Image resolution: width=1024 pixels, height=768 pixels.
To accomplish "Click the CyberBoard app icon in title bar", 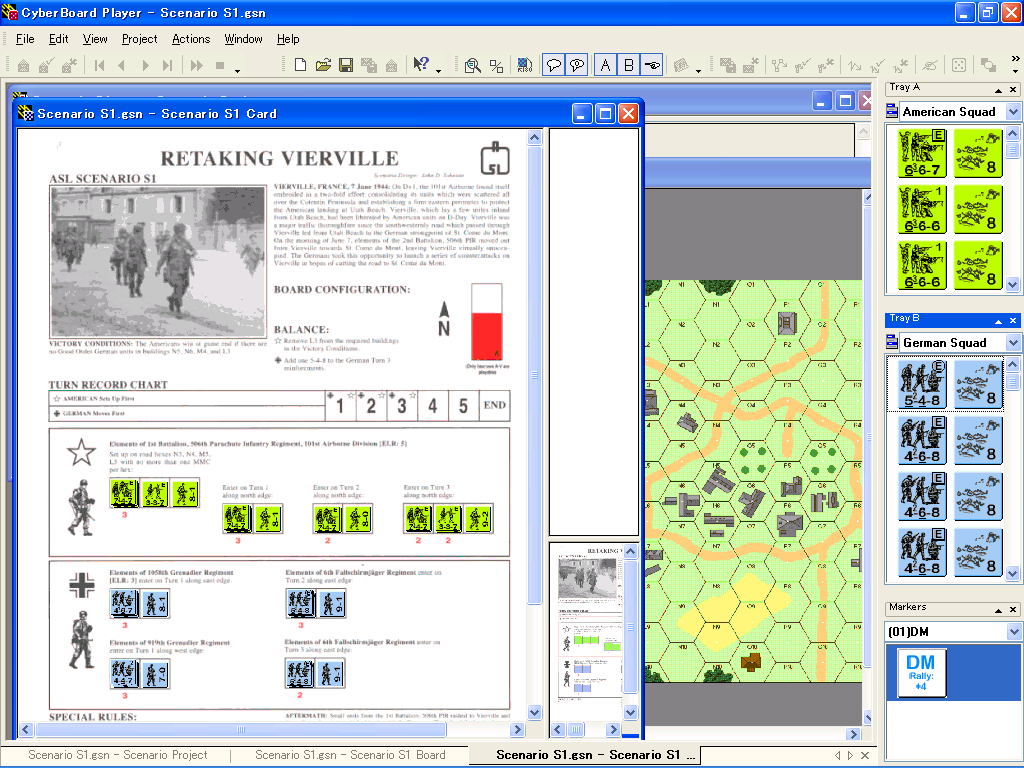I will pos(9,12).
